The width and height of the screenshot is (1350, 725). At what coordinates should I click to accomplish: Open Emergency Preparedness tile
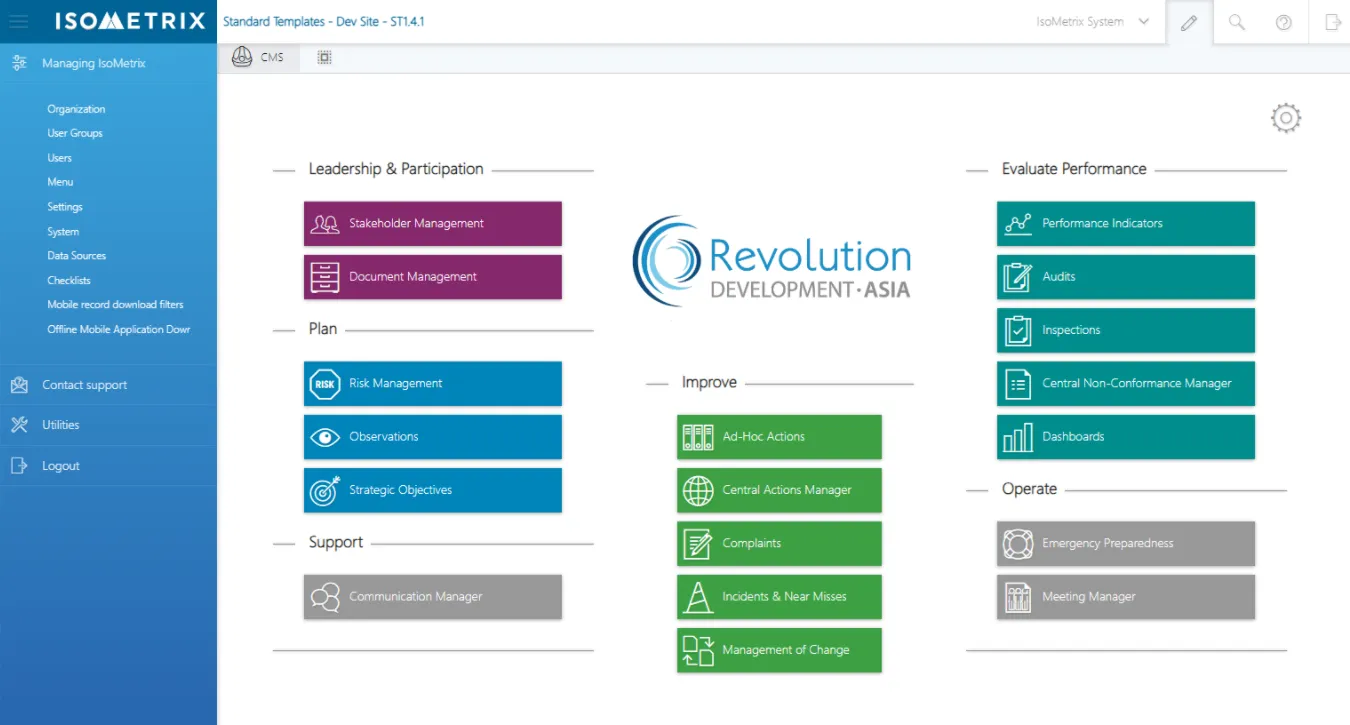[1126, 544]
